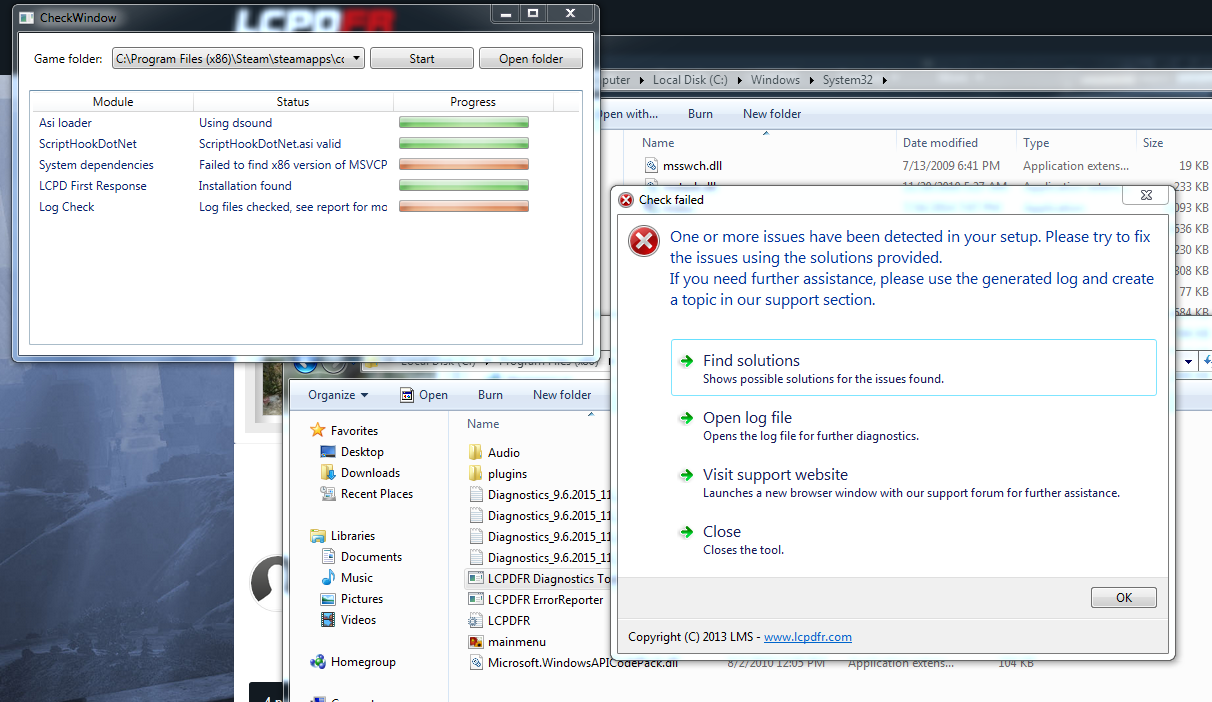Click the Progress column header
The width and height of the screenshot is (1212, 702).
tap(473, 102)
